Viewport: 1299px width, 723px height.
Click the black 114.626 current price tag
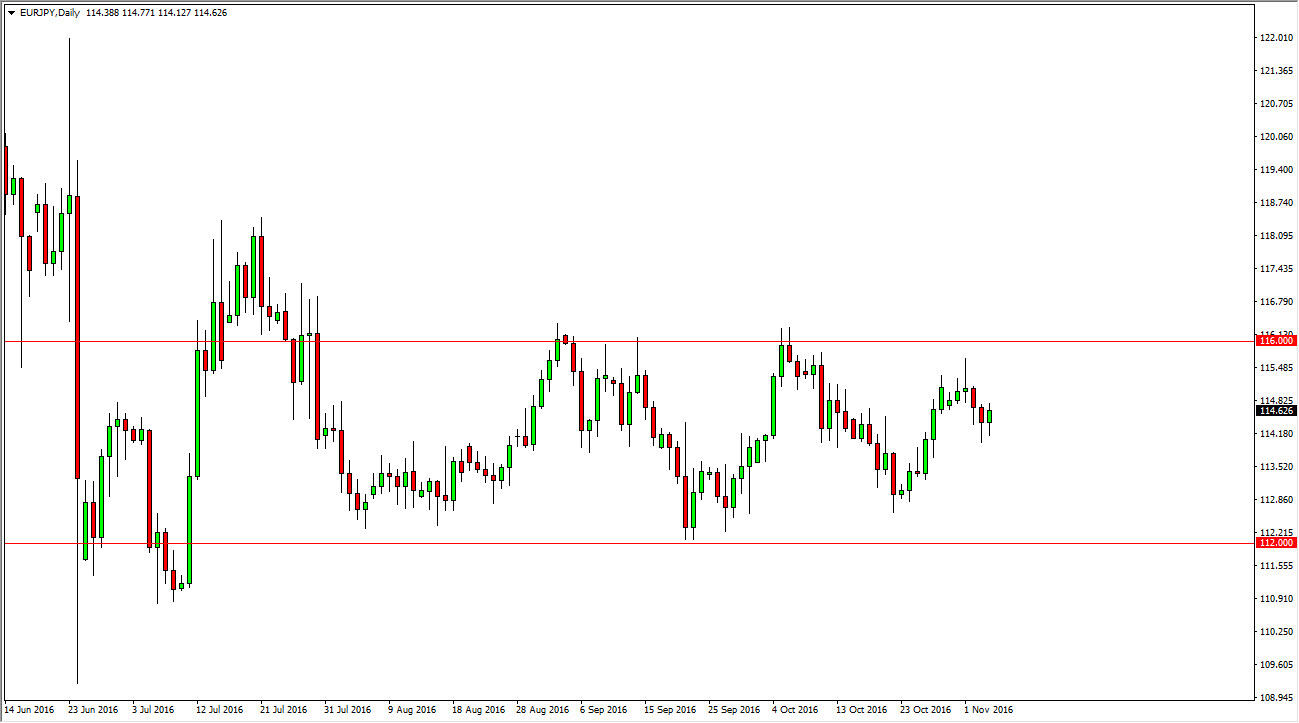(1275, 410)
